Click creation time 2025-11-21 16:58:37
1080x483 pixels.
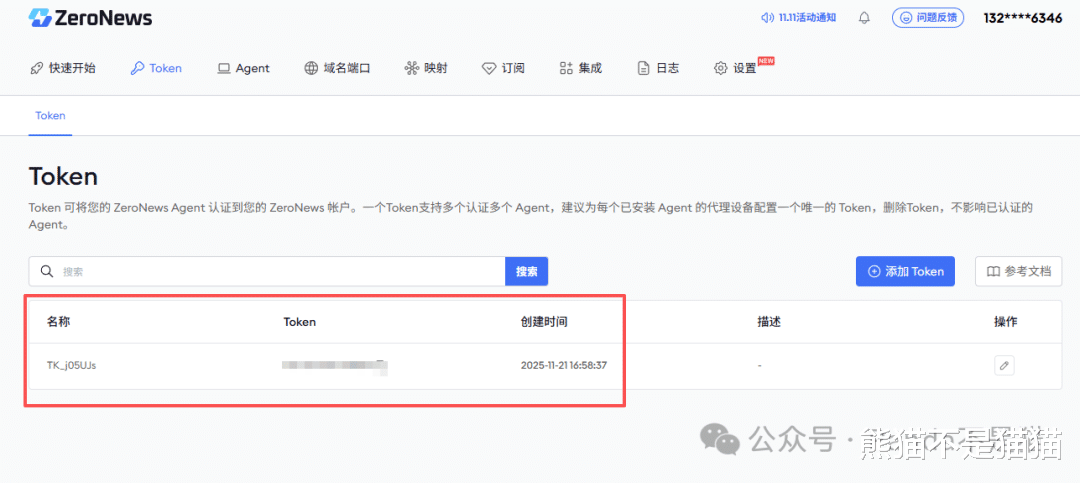pyautogui.click(x=563, y=365)
